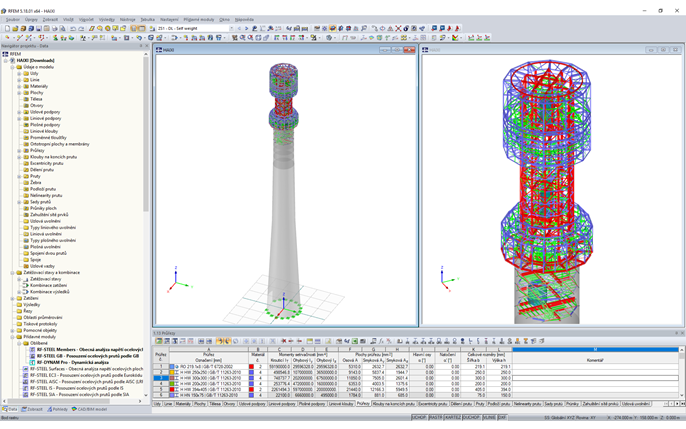Toggle the RASTR grid status button

[435, 418]
